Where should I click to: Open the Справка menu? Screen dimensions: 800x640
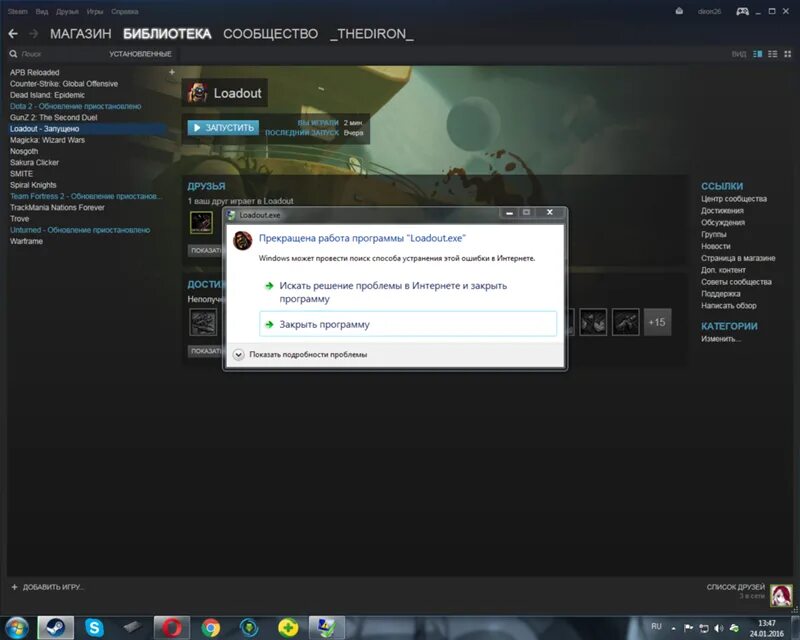coord(124,11)
